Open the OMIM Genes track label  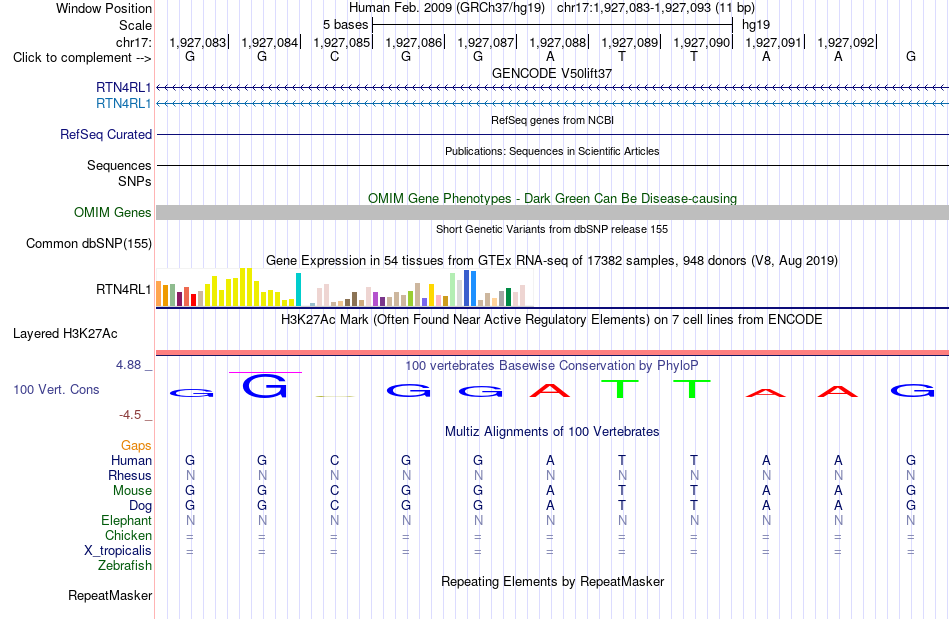click(x=113, y=213)
